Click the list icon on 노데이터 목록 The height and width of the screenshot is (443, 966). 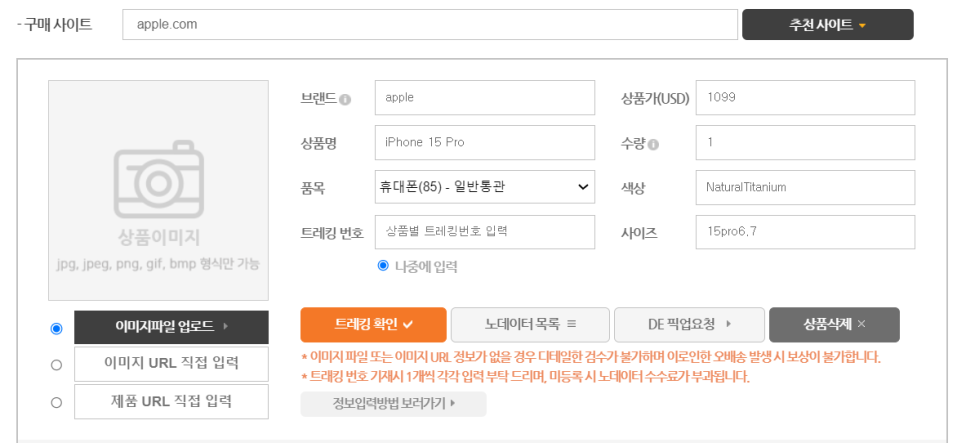(x=571, y=324)
